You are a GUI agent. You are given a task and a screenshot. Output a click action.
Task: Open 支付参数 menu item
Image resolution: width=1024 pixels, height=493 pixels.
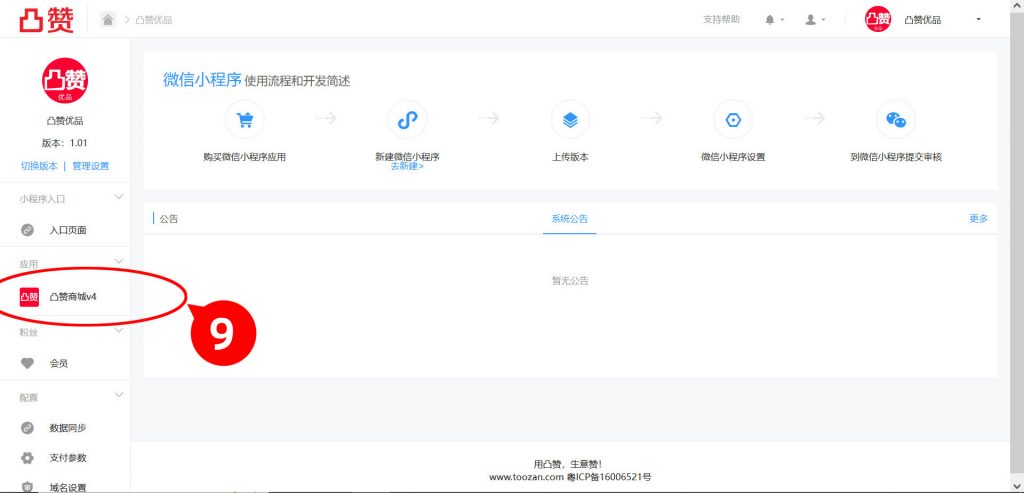coord(68,458)
